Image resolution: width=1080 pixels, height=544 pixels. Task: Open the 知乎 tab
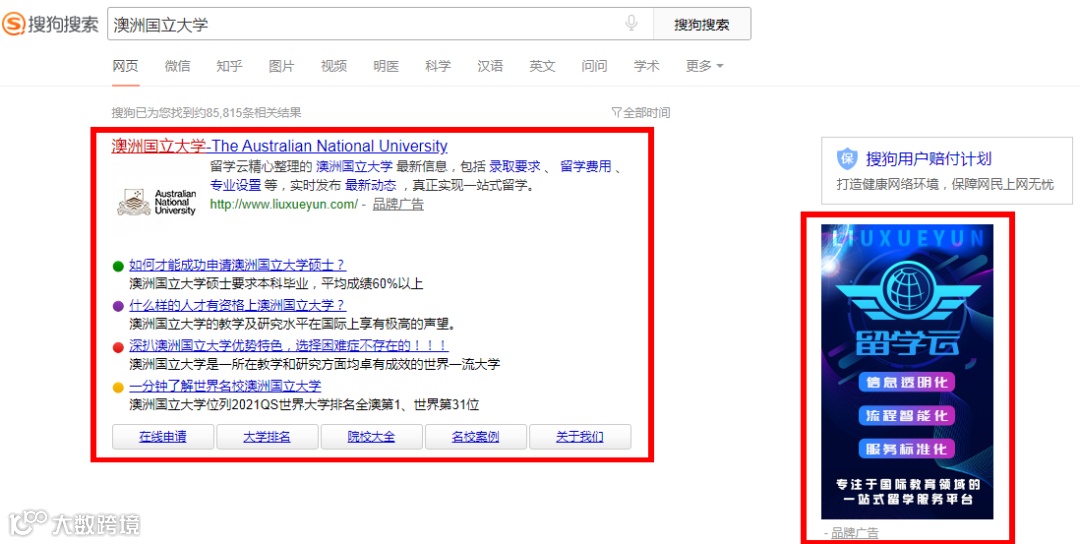click(229, 66)
